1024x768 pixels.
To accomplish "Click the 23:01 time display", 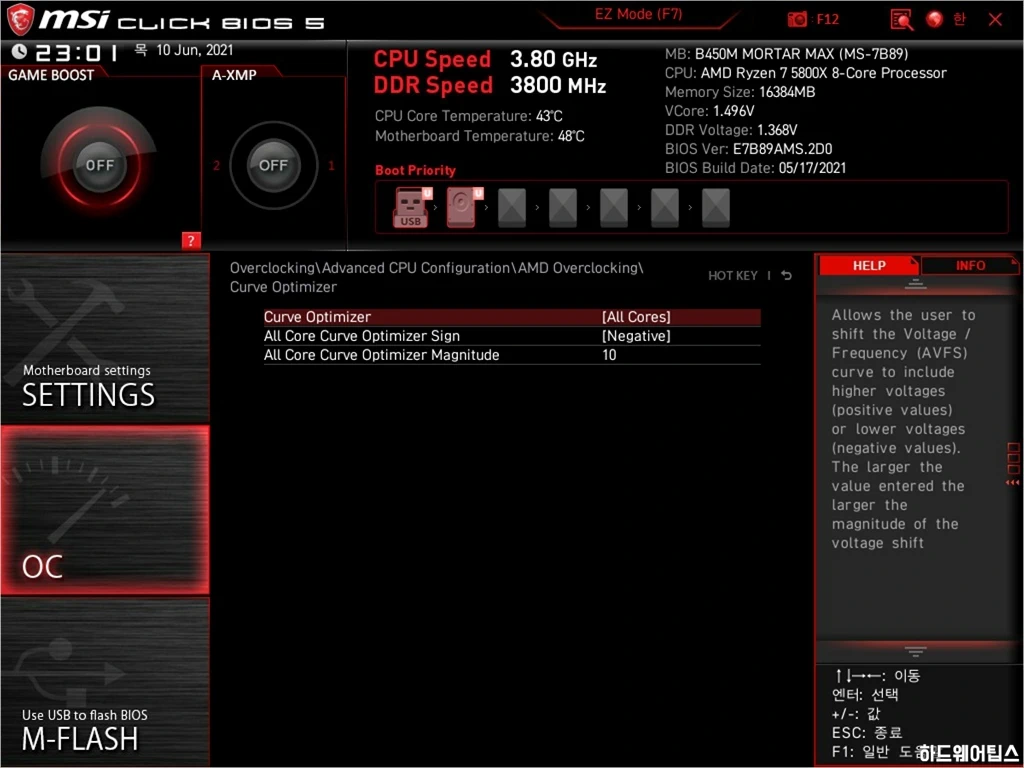I will click(76, 52).
